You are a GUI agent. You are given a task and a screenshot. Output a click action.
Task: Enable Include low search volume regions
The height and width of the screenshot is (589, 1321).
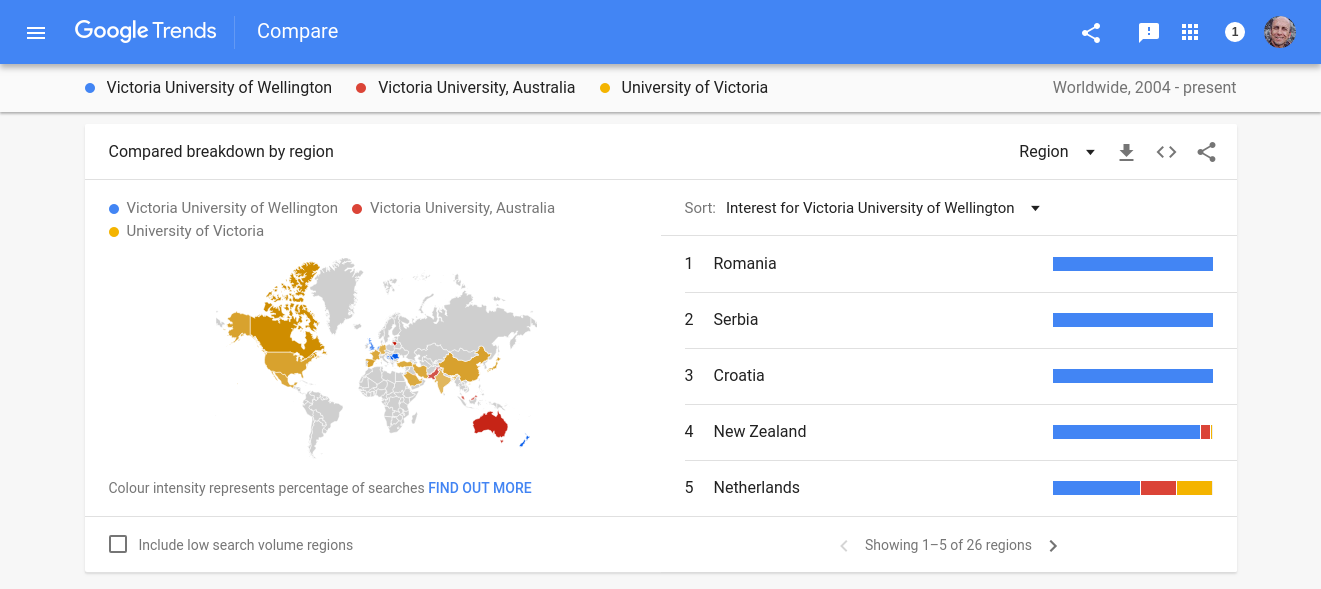tap(118, 545)
